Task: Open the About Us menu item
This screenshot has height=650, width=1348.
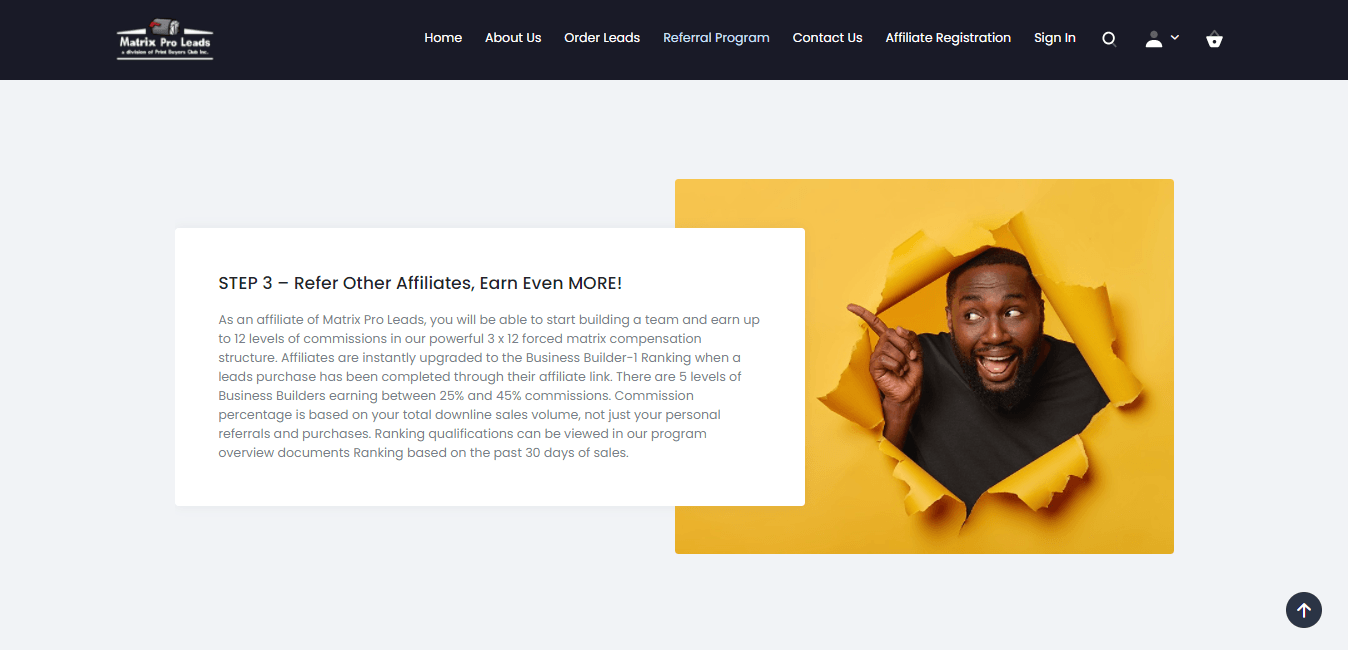Action: pos(513,38)
